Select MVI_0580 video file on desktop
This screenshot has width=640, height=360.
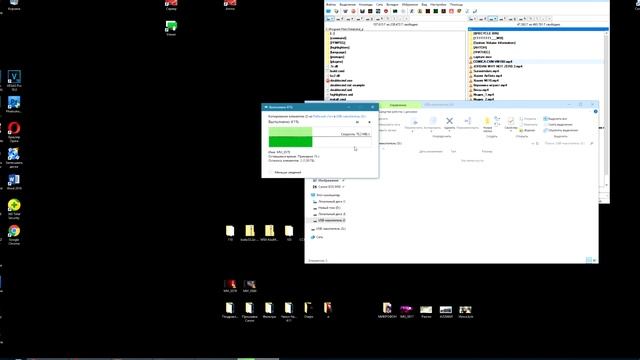250,286
